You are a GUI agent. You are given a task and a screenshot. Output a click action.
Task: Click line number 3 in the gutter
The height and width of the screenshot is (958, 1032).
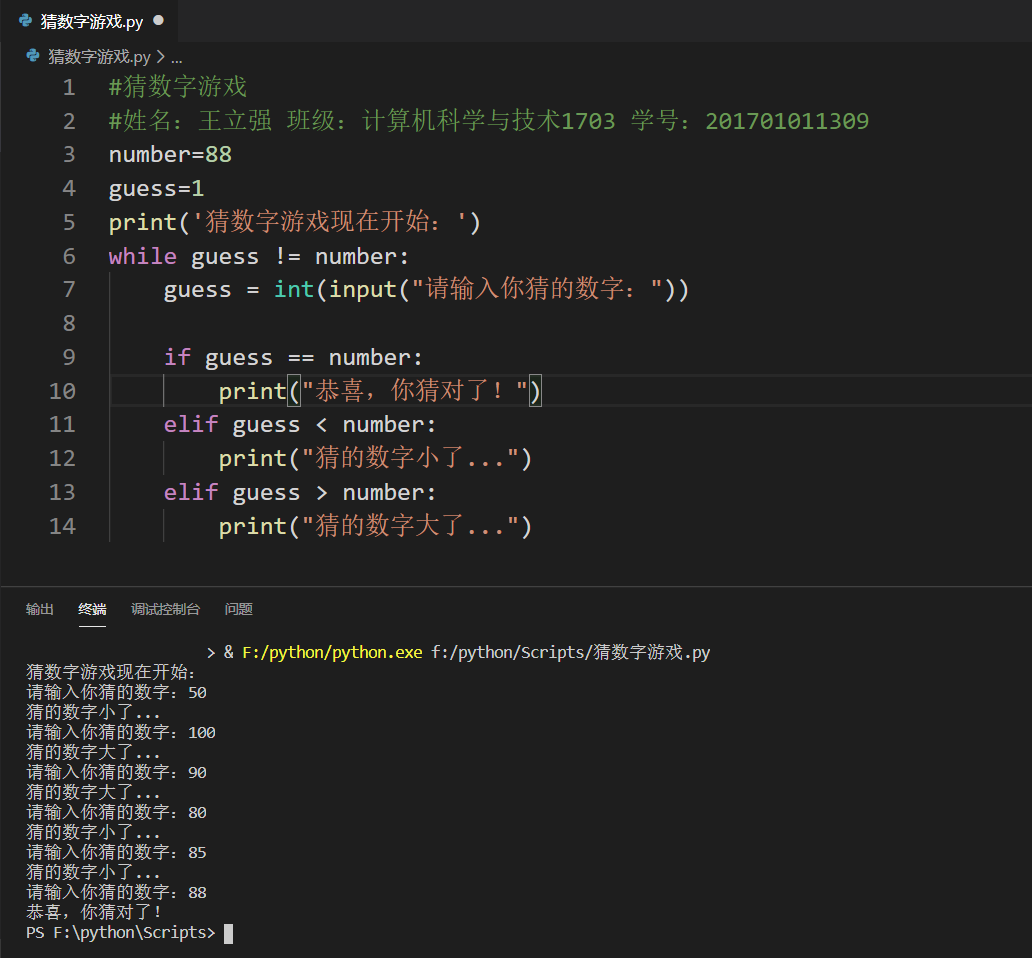pyautogui.click(x=68, y=154)
